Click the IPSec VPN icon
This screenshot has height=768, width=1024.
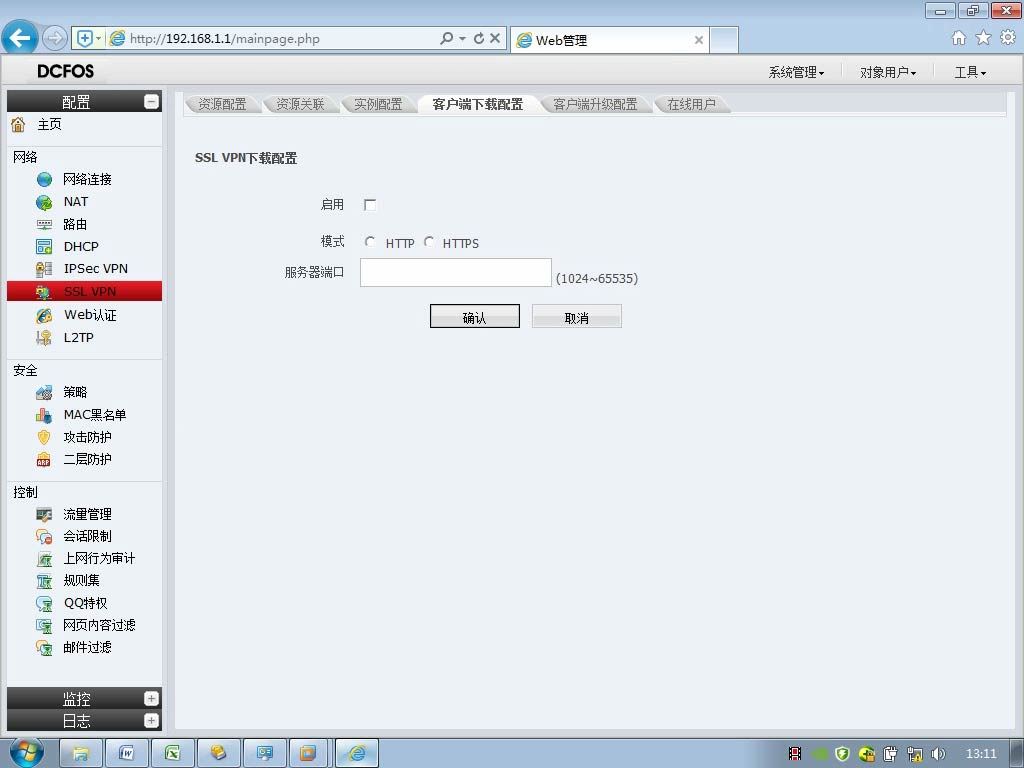tap(44, 268)
